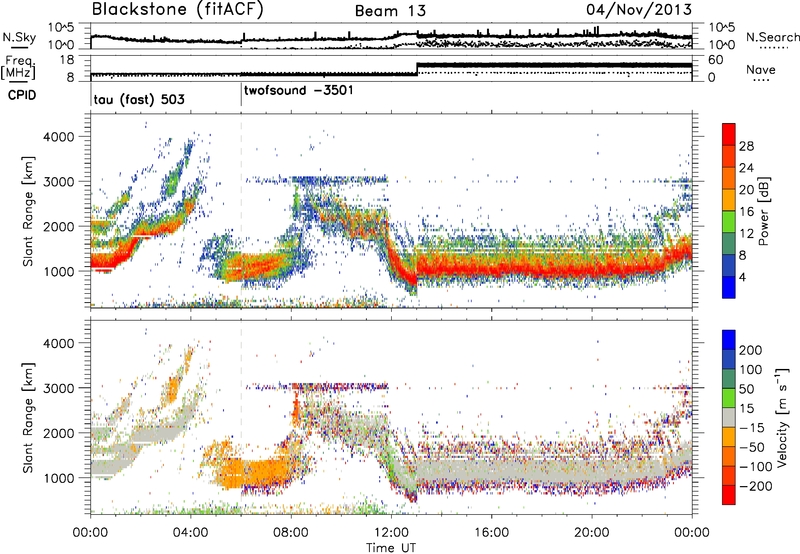Click the frequency step-up near 13:00 UT
Viewport: 800px width, 554px height.
click(417, 69)
